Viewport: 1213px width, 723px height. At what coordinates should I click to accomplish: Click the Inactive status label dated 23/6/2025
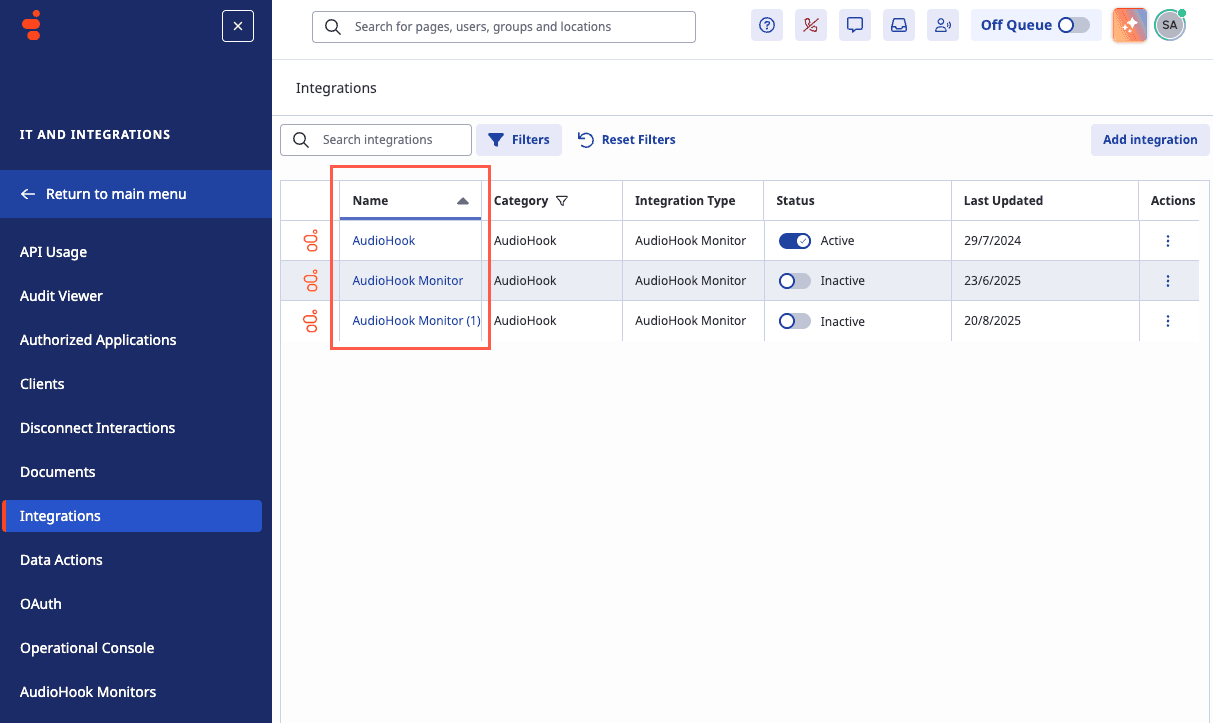(x=842, y=281)
